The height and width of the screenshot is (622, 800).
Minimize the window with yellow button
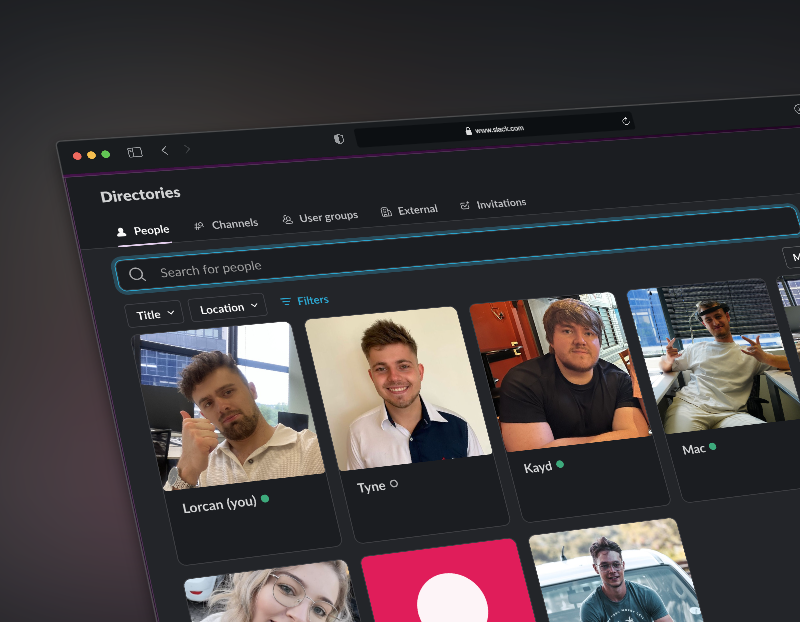click(91, 155)
